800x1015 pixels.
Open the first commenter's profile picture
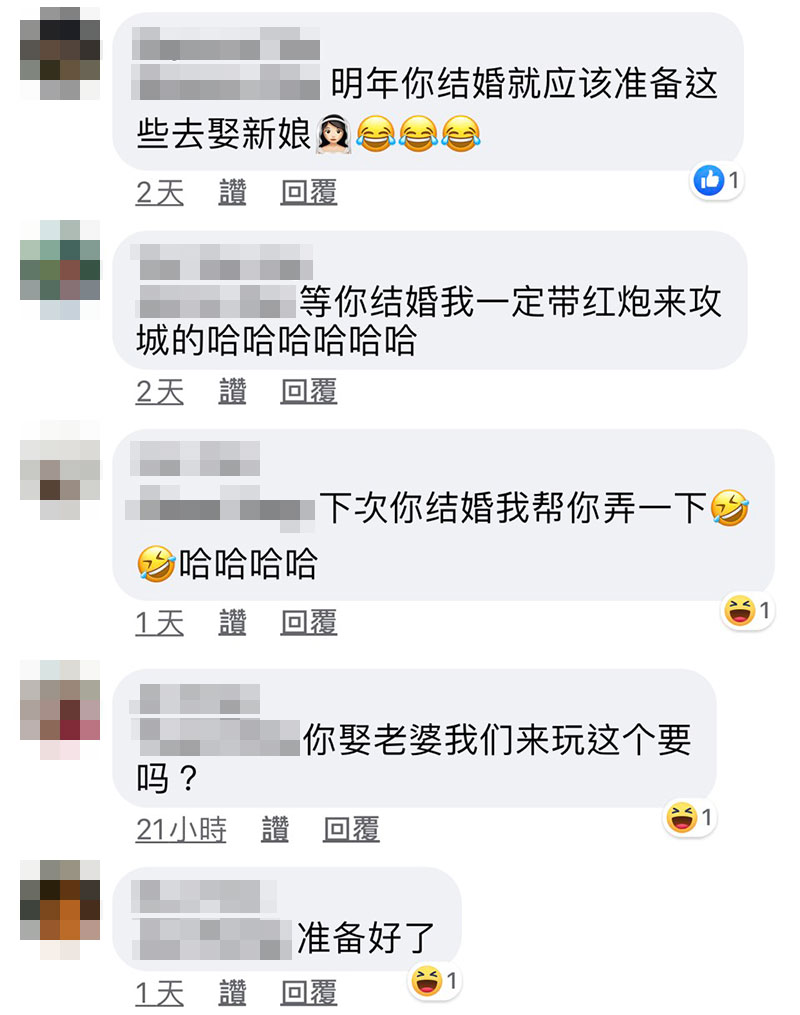tap(60, 53)
